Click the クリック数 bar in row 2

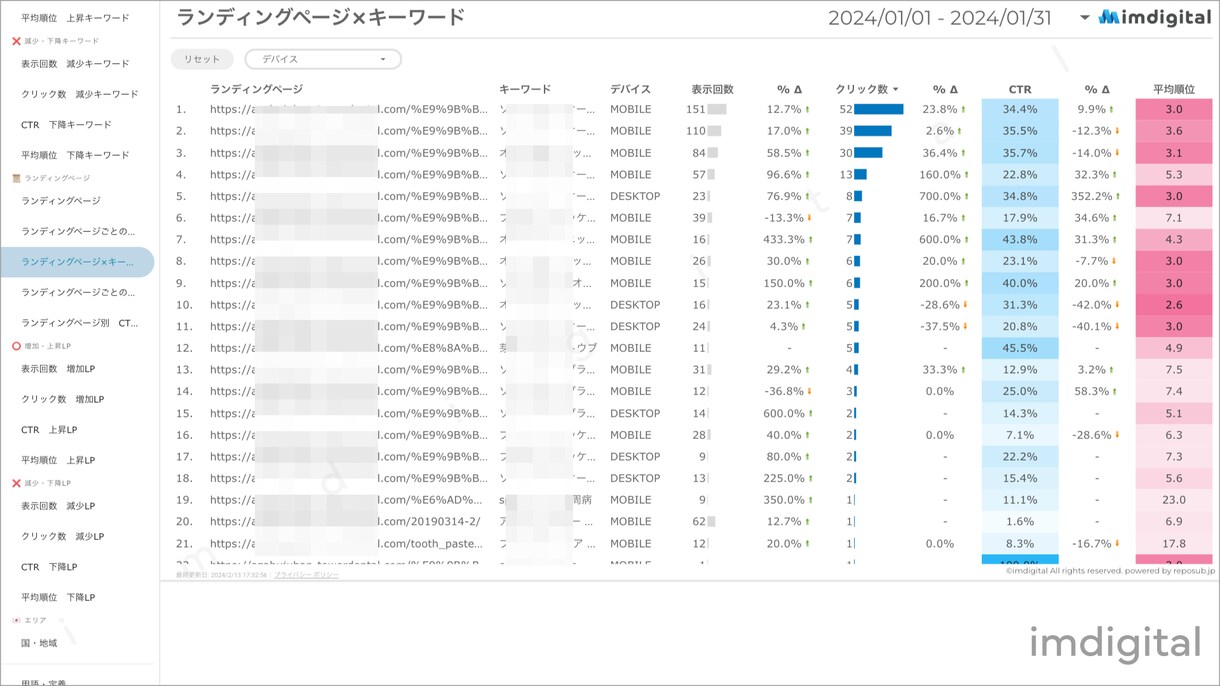point(873,131)
